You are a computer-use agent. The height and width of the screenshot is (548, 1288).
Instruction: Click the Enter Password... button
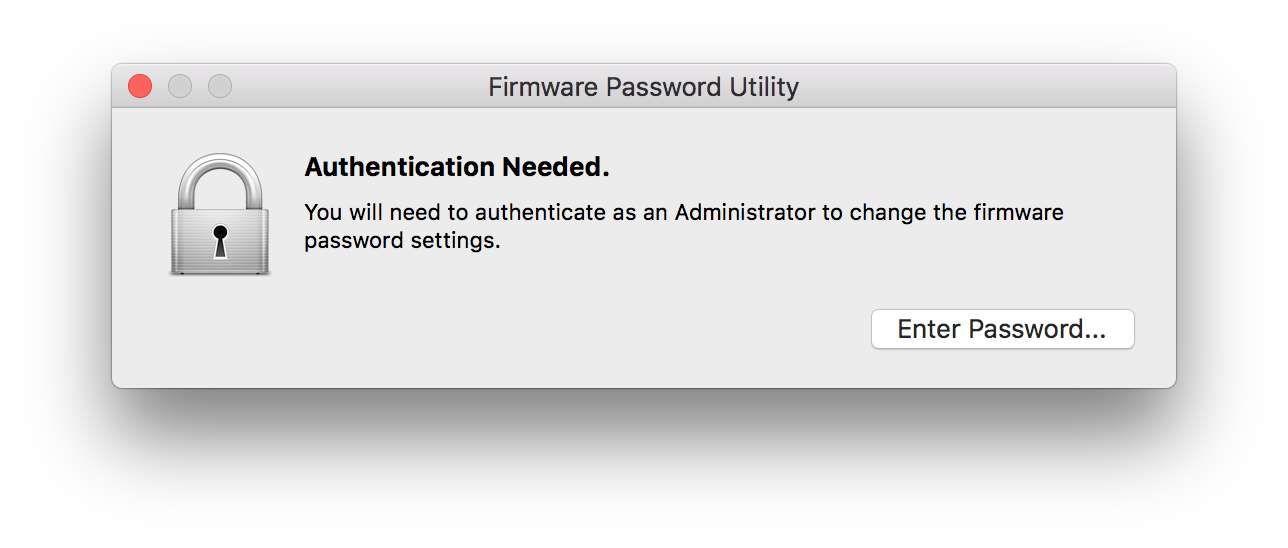tap(1002, 329)
